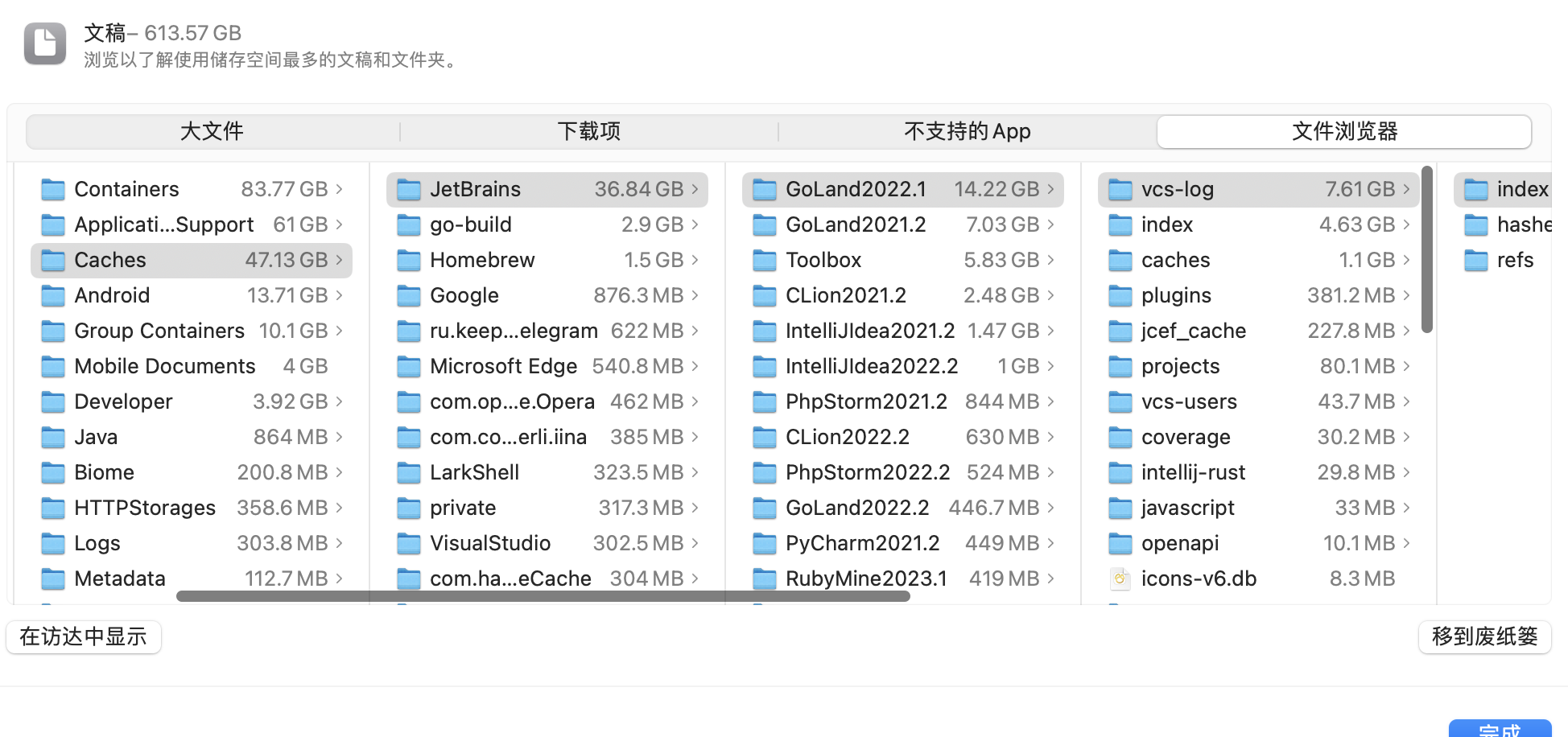Viewport: 1568px width, 737px height.
Task: Expand the CLion2021.2 folder chevron
Action: [1050, 295]
